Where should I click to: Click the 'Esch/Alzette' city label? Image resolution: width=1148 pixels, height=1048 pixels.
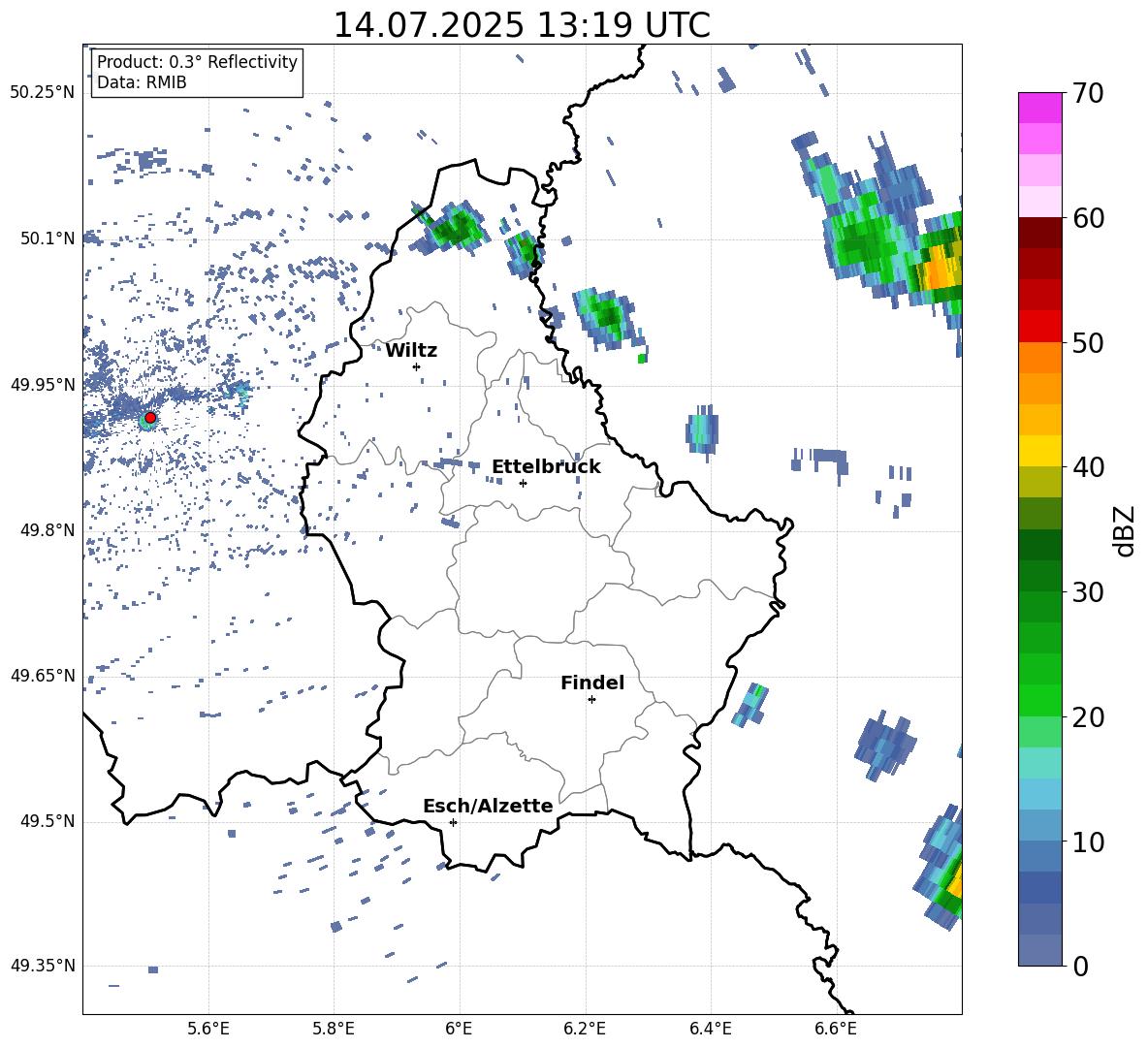pyautogui.click(x=489, y=806)
